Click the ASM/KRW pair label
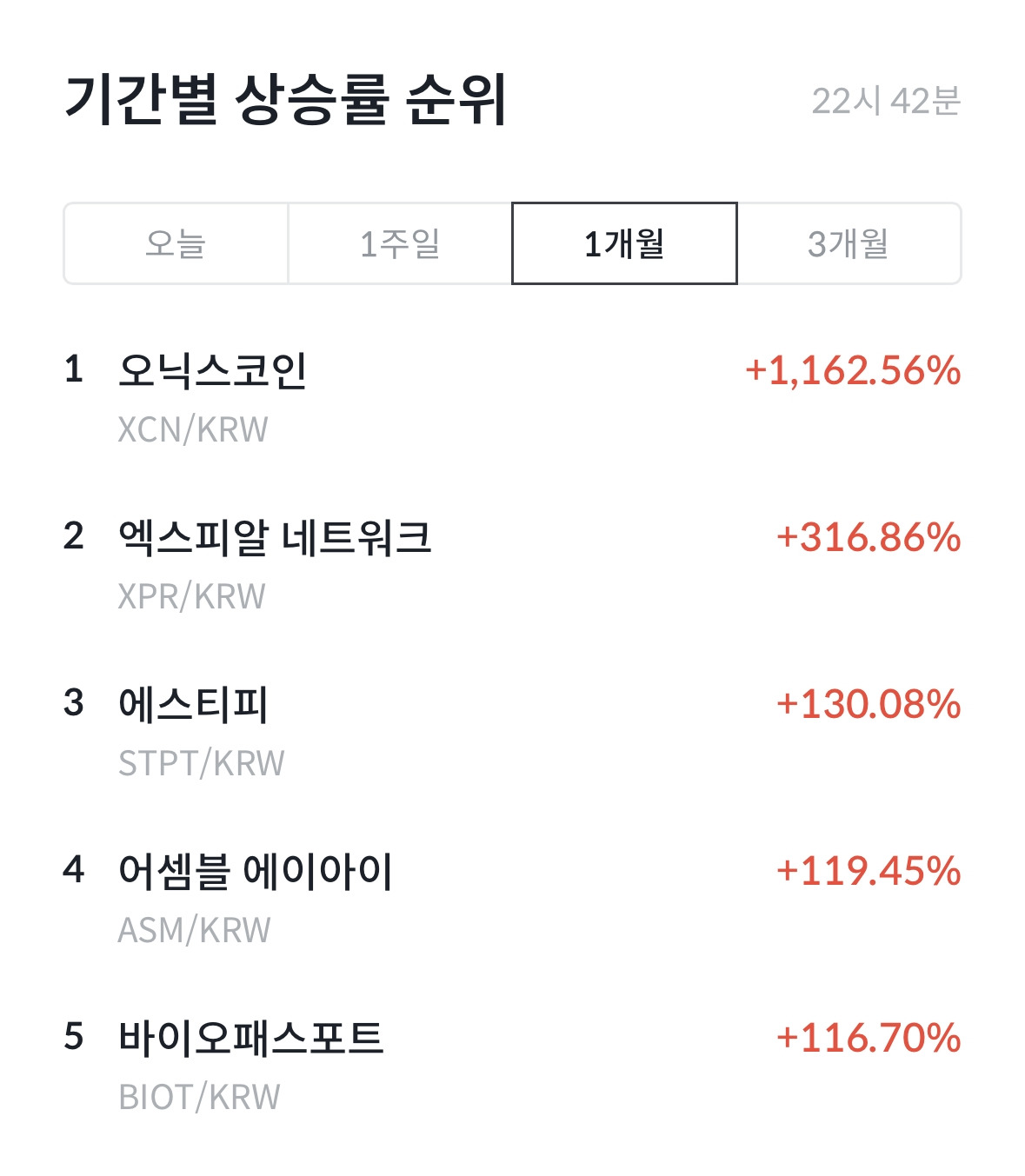Screen dimensions: 1025x1176 [x=195, y=930]
